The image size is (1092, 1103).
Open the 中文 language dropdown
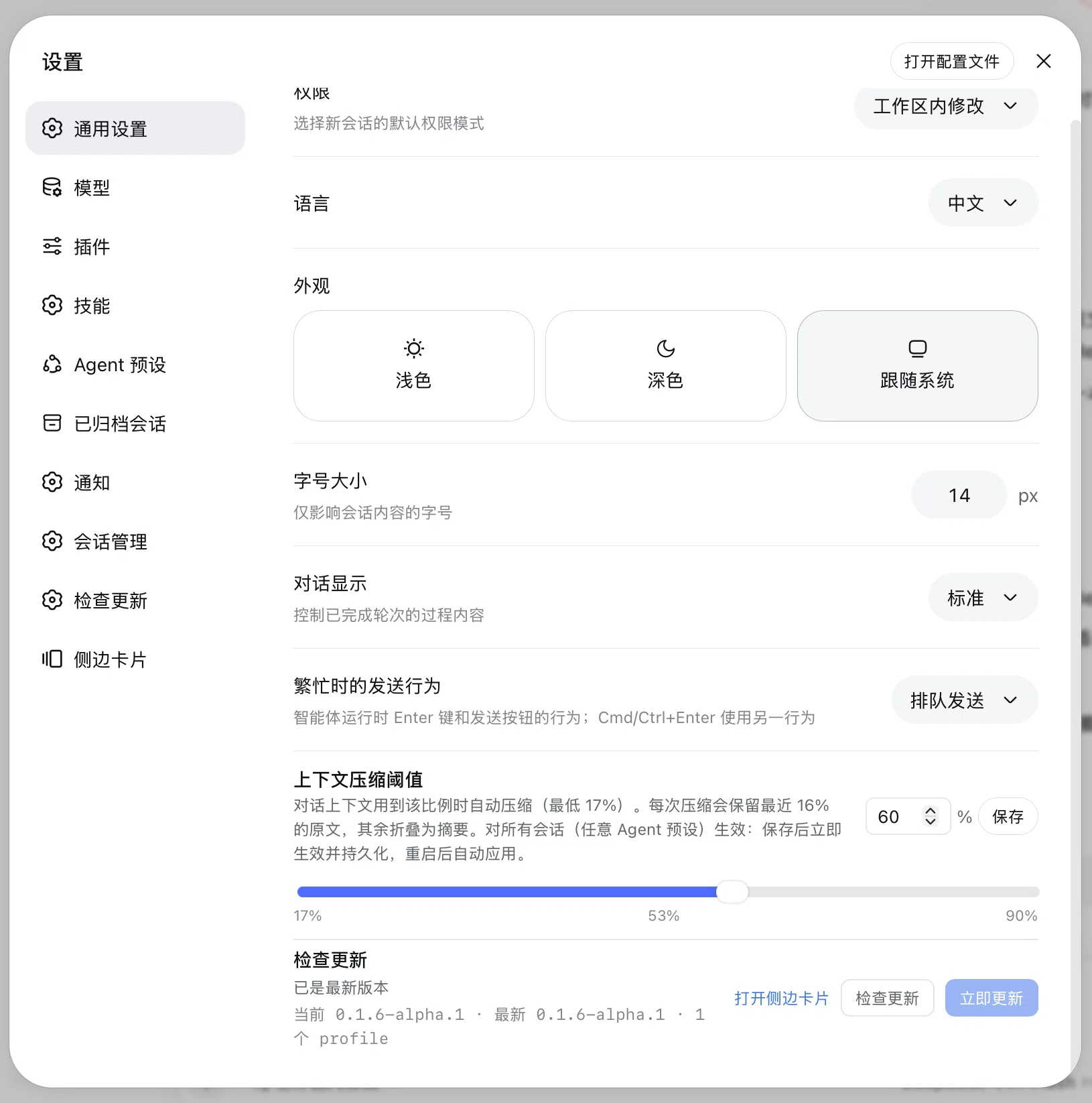[x=983, y=202]
